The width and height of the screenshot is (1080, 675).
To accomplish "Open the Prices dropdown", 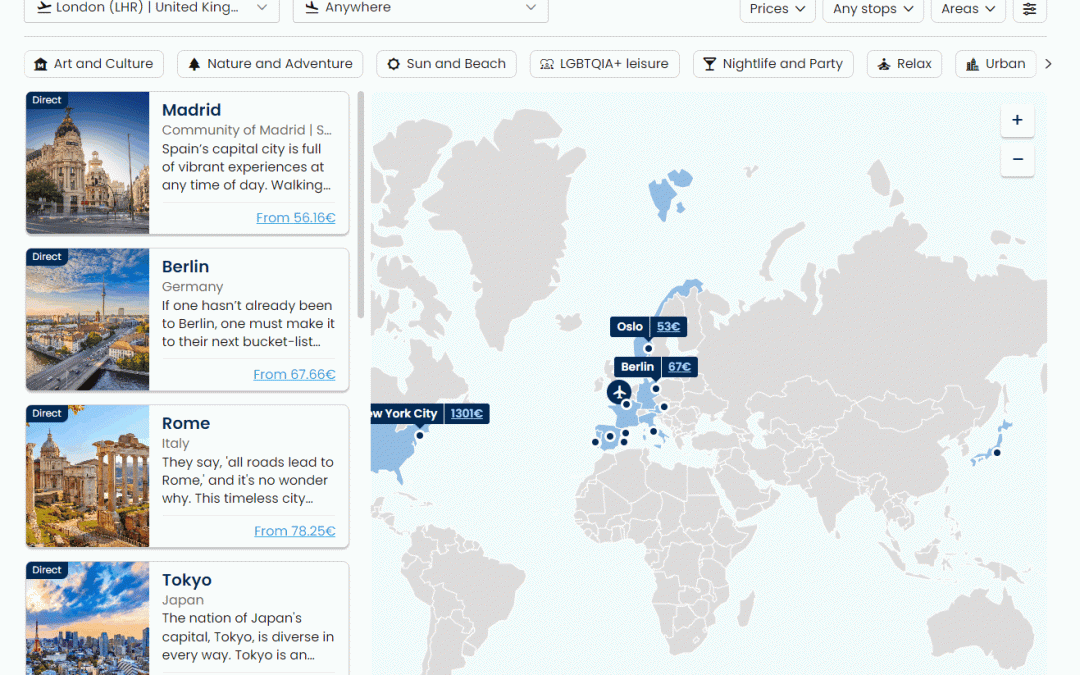I will pos(777,9).
